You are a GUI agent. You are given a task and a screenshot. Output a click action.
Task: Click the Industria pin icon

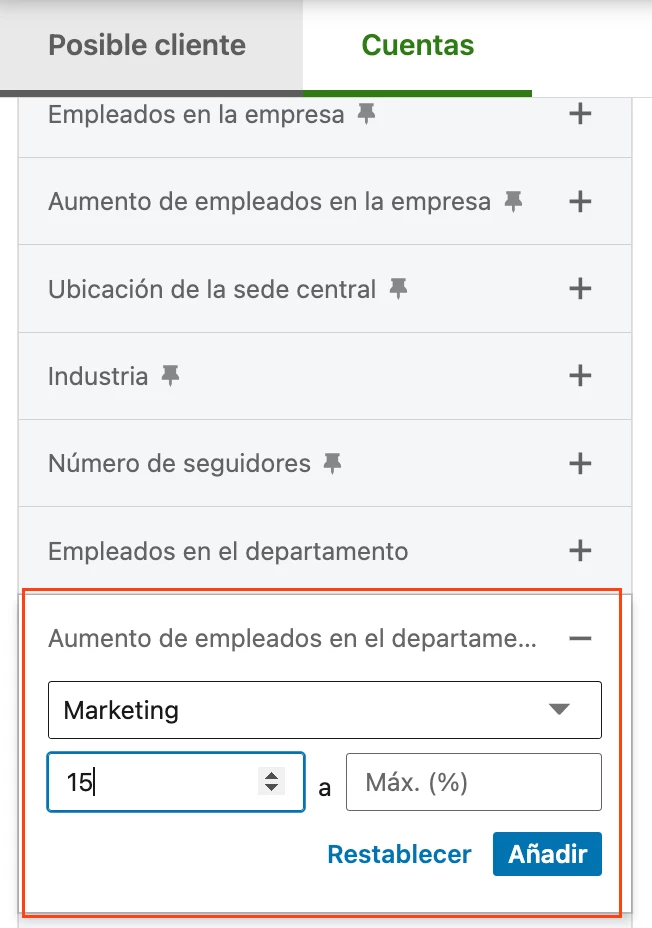coord(170,377)
